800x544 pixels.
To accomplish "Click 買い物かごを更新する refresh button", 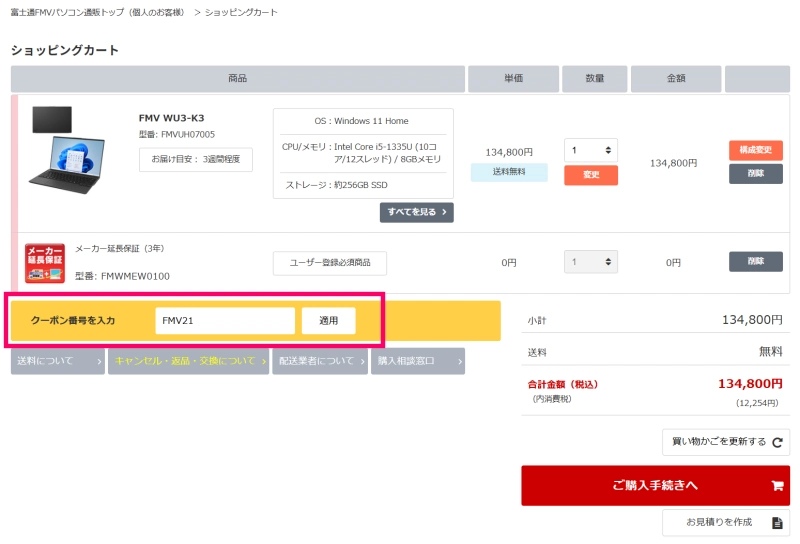I will point(726,442).
